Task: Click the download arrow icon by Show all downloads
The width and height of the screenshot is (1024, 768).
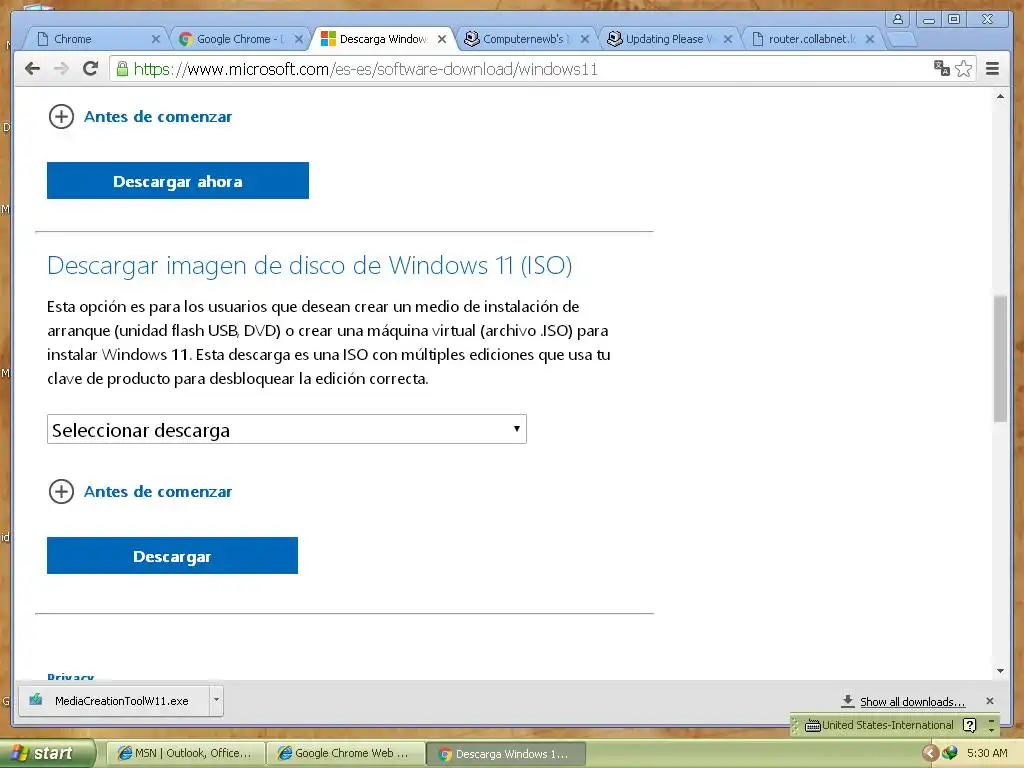Action: click(848, 701)
